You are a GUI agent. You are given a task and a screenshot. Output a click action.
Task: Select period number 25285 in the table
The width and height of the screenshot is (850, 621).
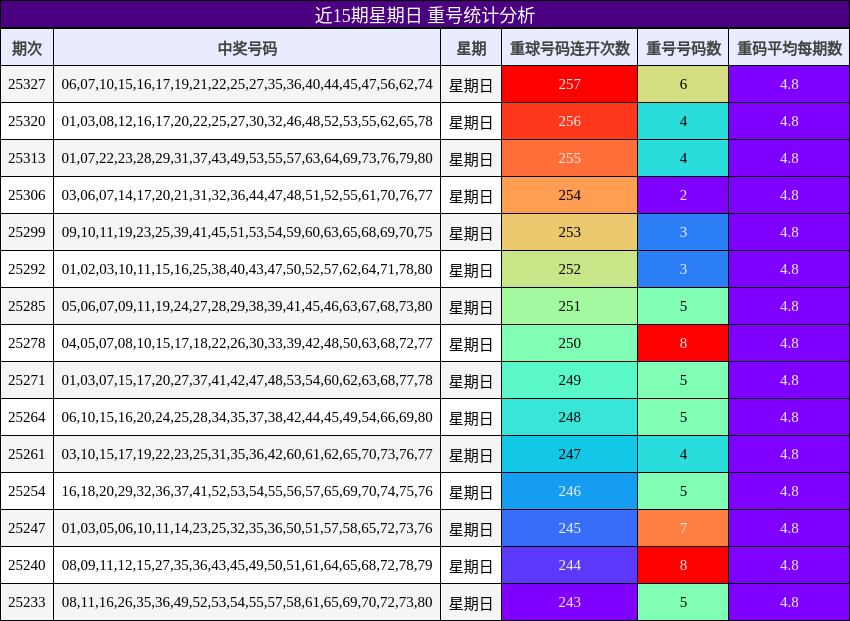click(27, 306)
